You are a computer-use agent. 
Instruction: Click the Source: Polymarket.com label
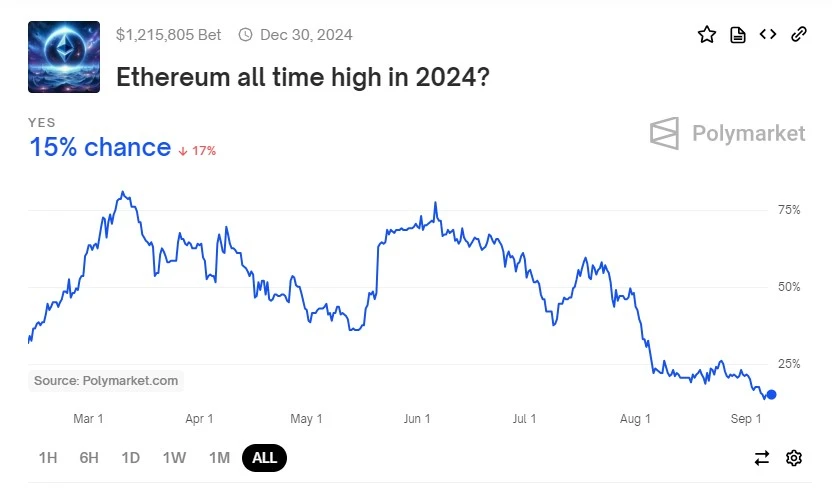click(x=106, y=380)
